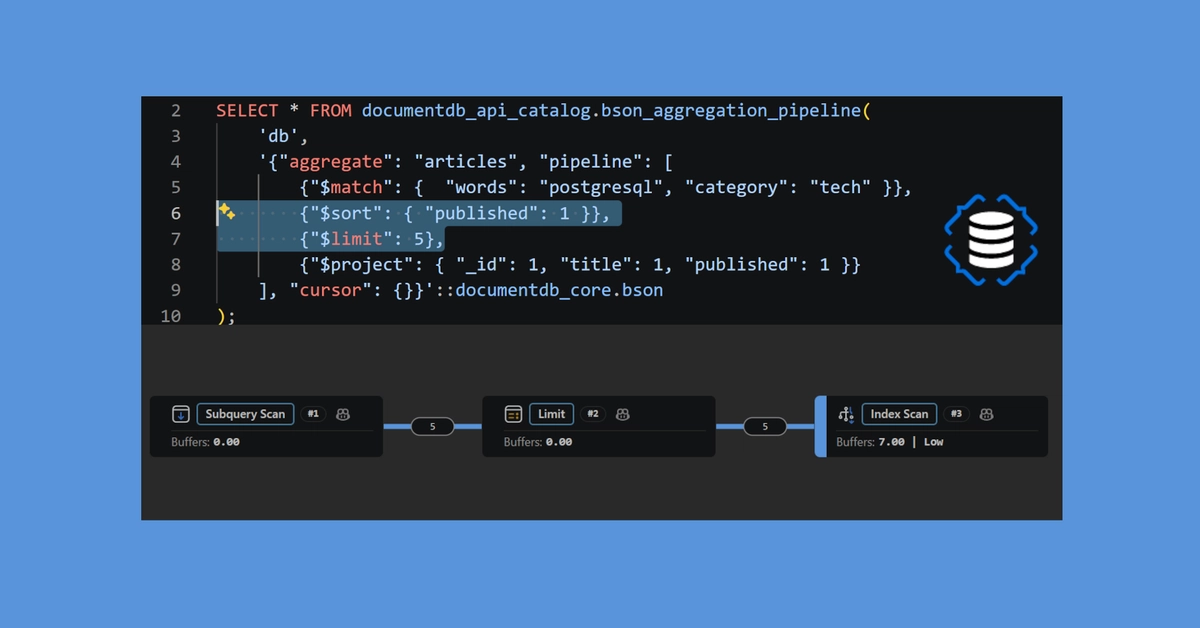Screen dimensions: 1200x628
Task: Click documentdb_core.bson type cast on line 9
Action: point(559,290)
